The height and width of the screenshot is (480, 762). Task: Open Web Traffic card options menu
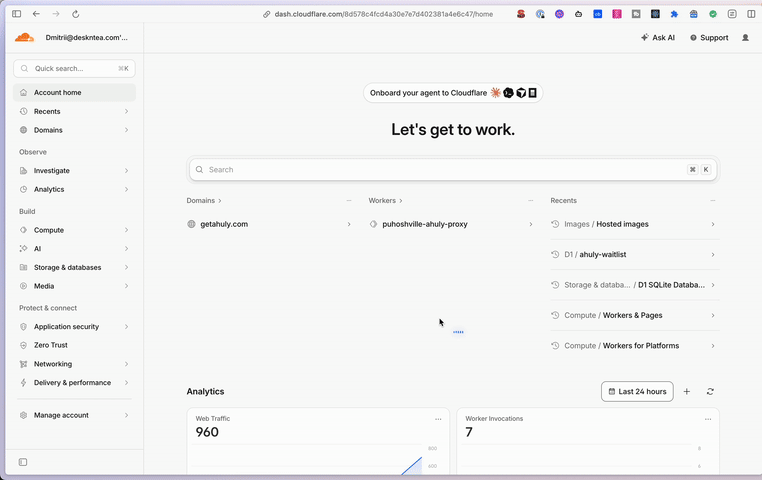point(438,419)
